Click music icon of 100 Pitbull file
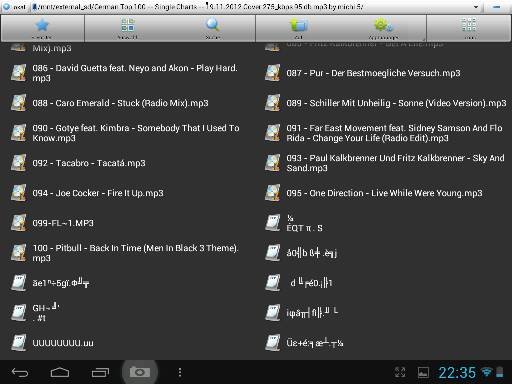 coord(19,253)
